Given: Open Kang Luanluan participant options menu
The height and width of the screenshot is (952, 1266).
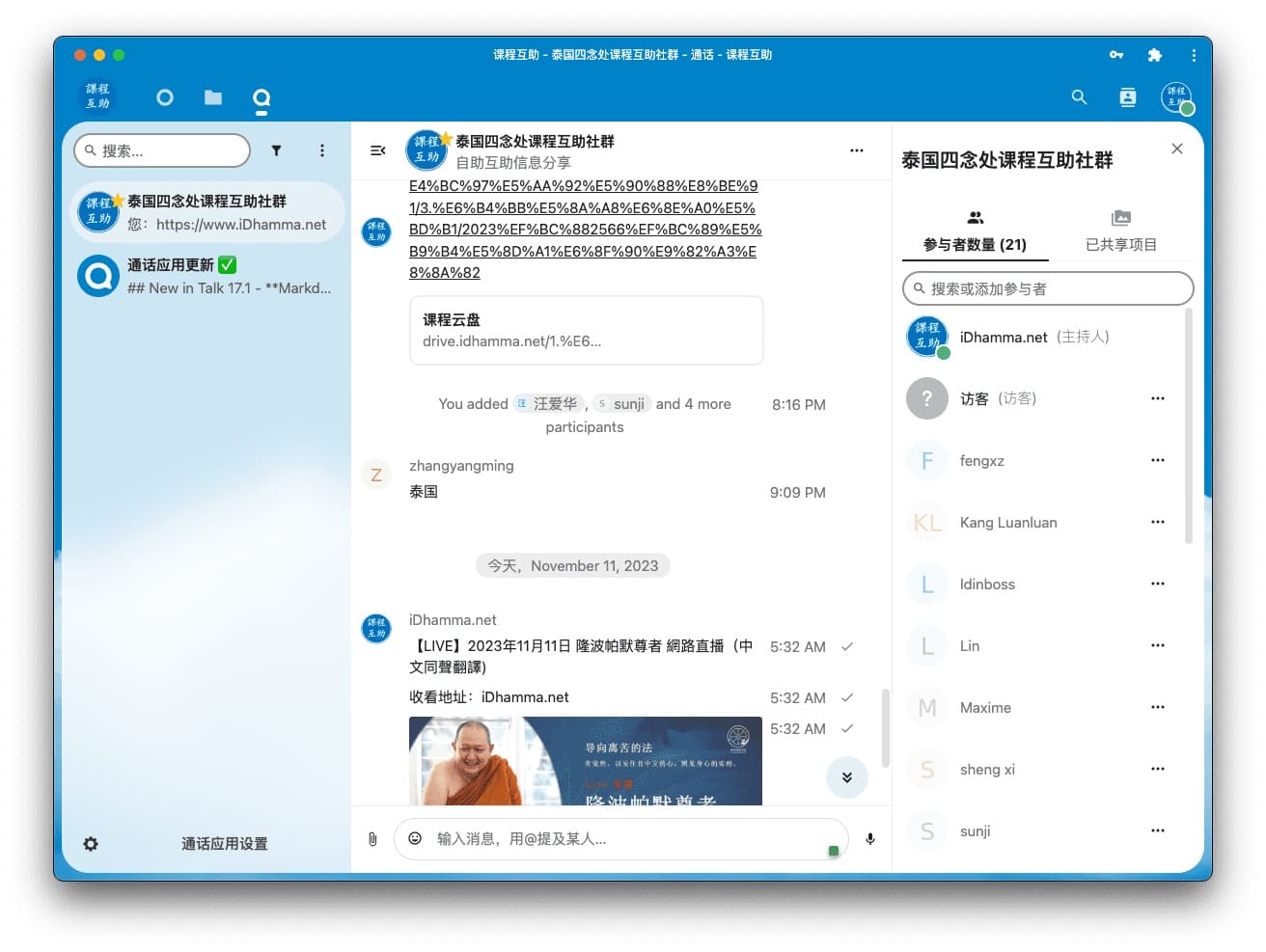Looking at the screenshot, I should tap(1158, 522).
